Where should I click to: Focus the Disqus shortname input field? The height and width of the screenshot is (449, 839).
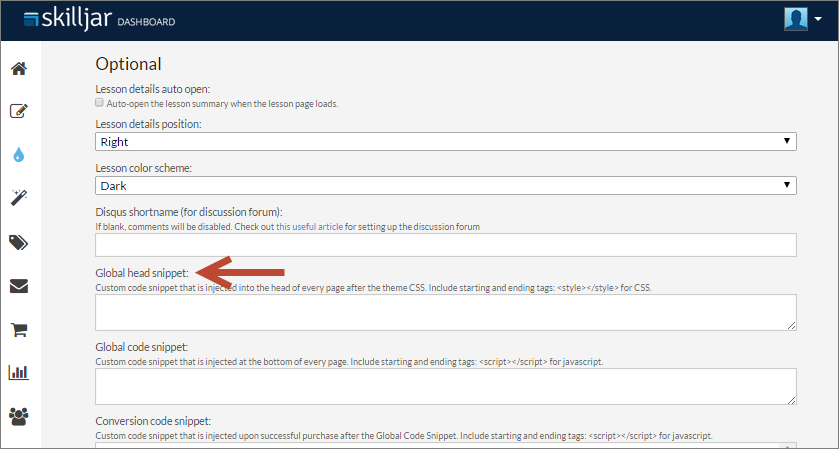(446, 245)
